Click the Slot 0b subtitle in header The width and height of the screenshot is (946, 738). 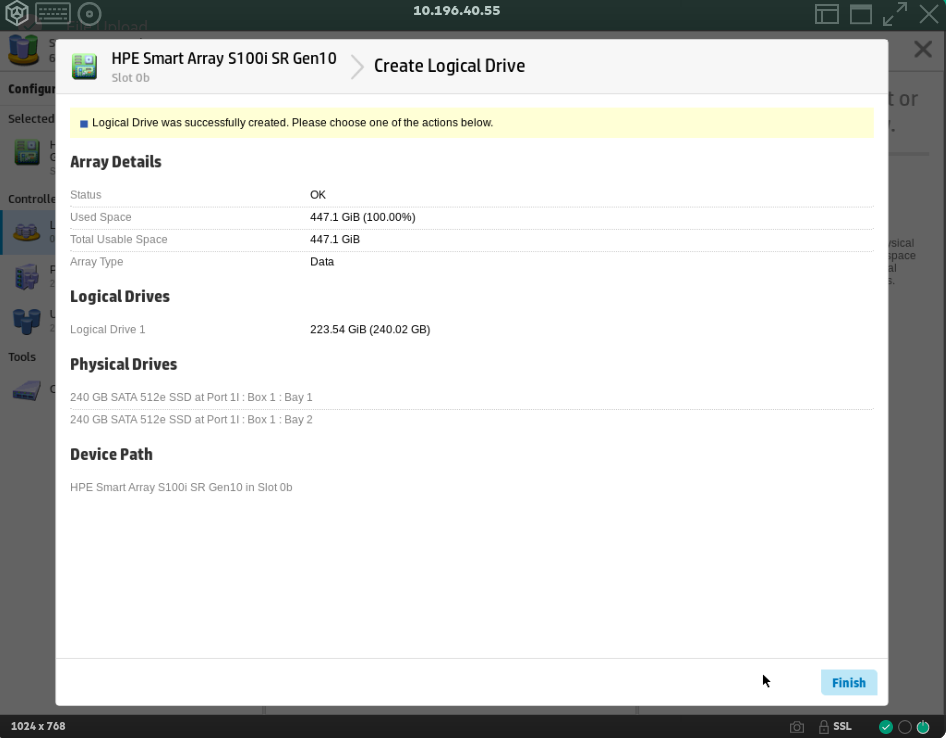click(x=130, y=78)
